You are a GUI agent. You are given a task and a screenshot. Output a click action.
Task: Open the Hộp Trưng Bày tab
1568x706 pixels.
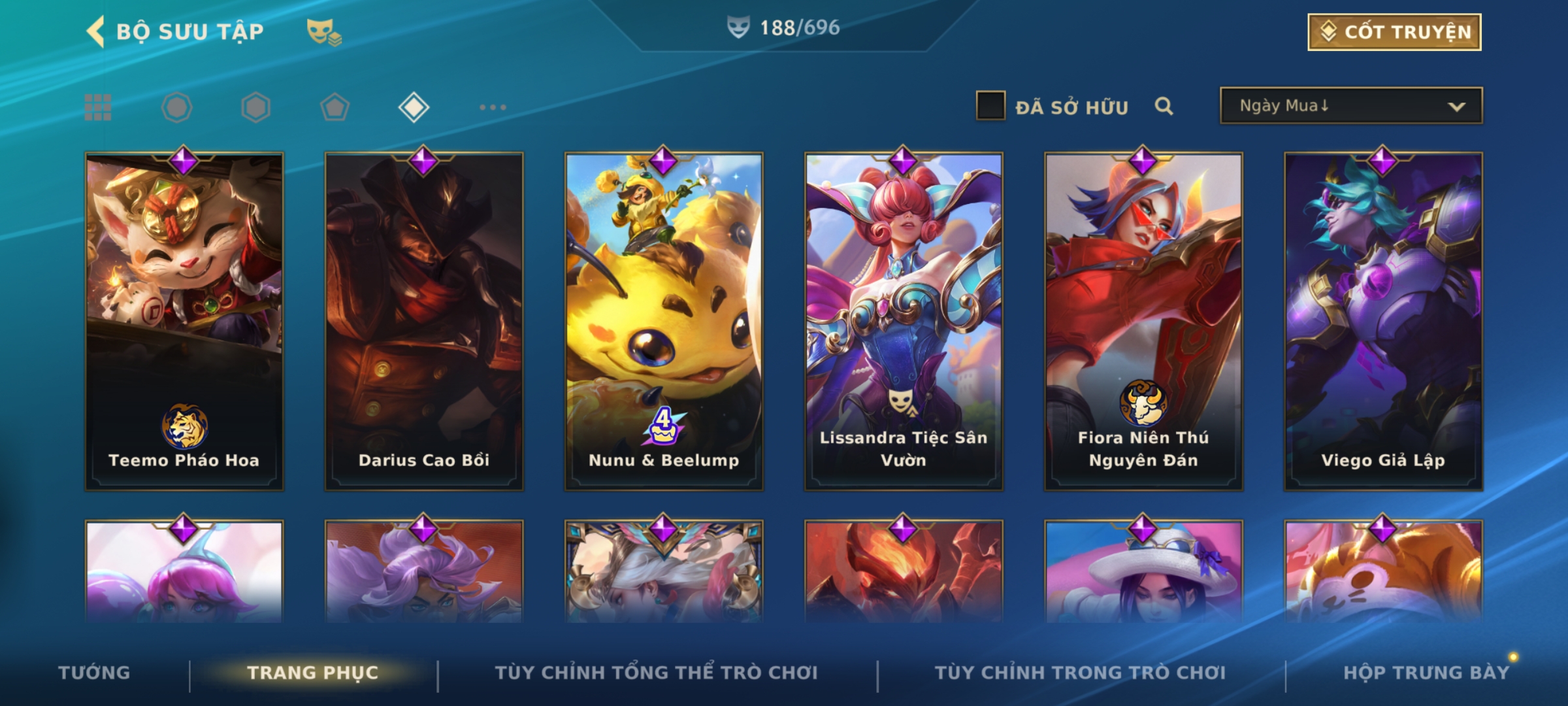1426,673
